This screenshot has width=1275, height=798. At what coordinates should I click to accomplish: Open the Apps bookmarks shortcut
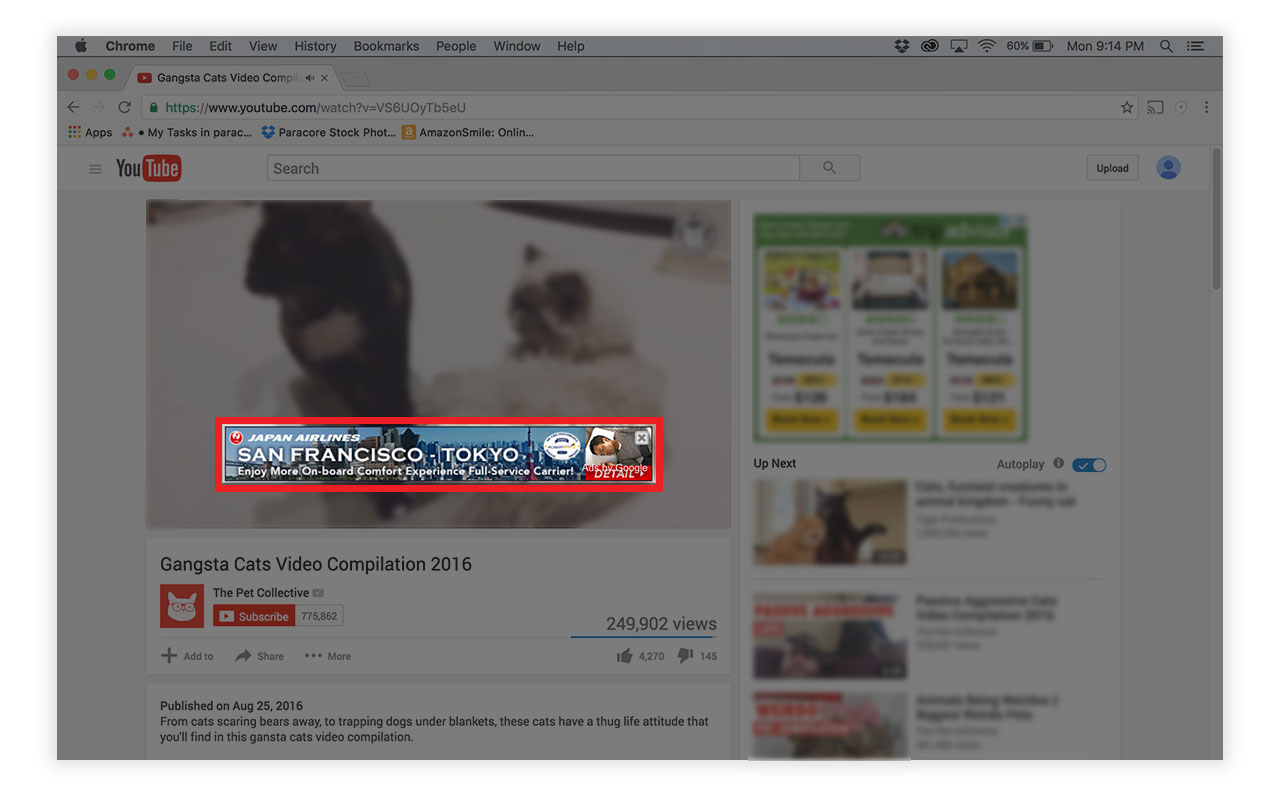90,132
